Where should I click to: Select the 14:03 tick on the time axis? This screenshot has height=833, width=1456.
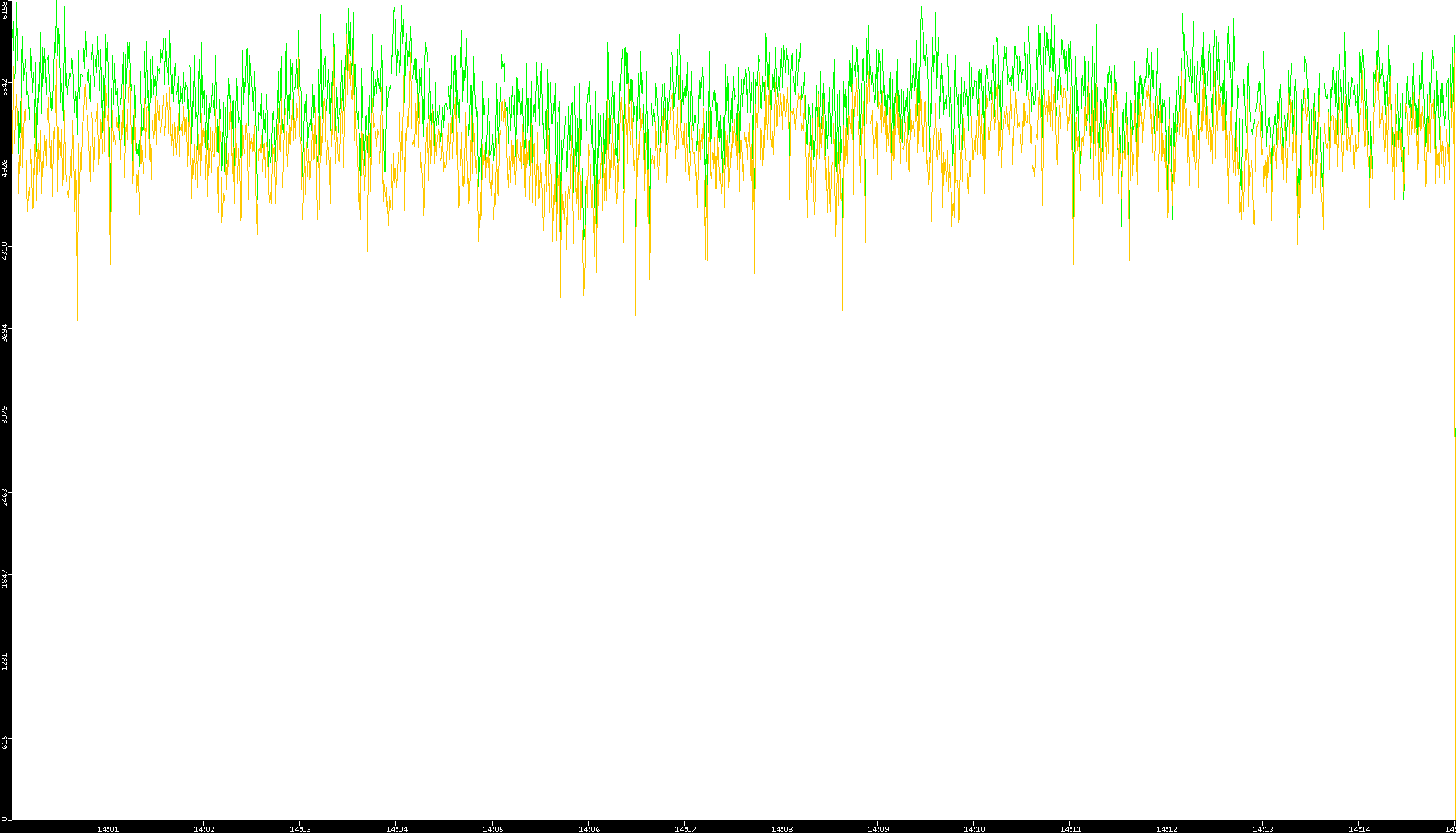pyautogui.click(x=300, y=829)
